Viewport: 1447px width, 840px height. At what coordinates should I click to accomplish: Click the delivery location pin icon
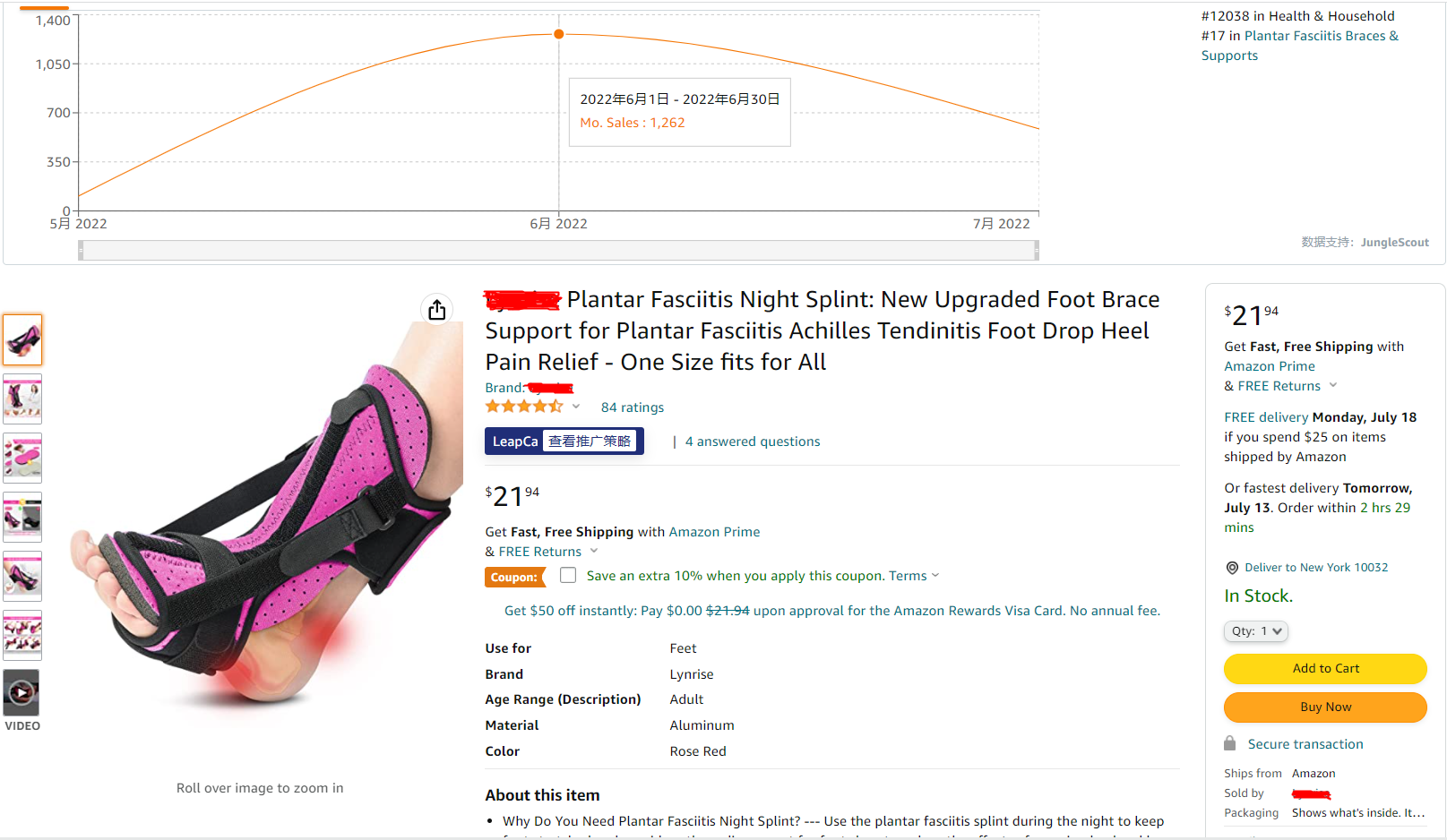click(1232, 568)
